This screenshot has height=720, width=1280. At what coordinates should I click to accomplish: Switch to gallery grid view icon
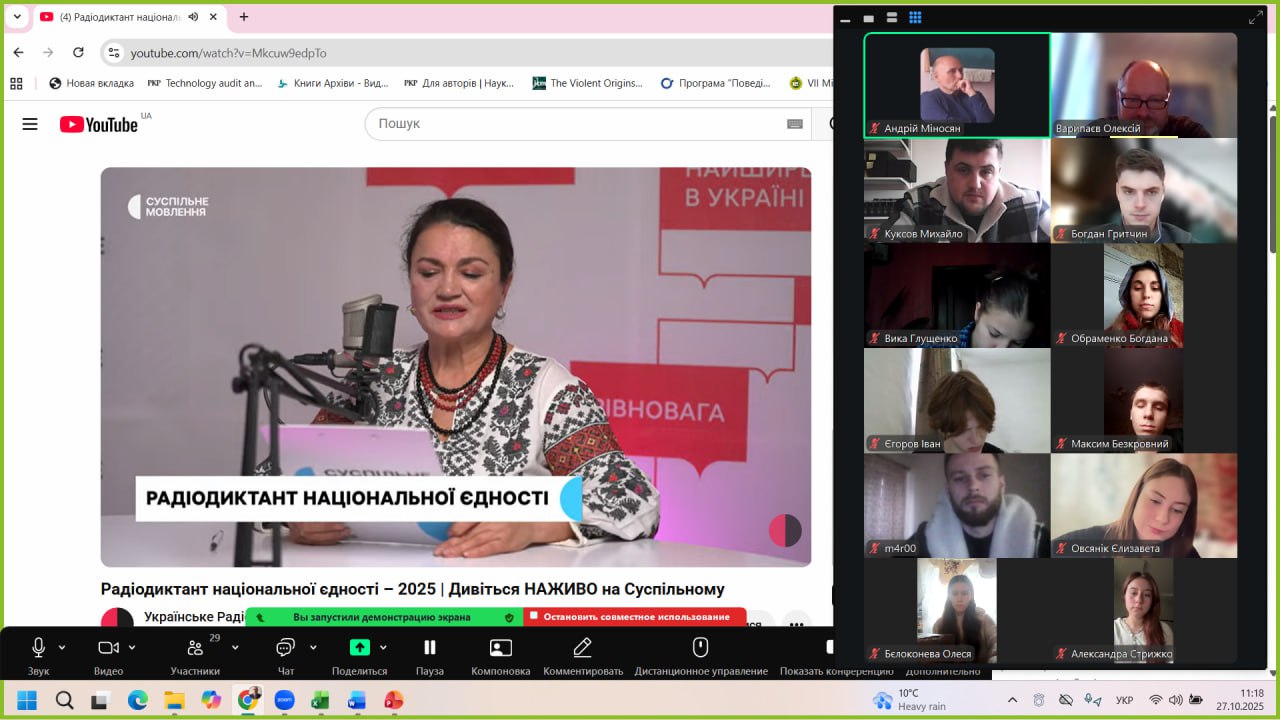coord(915,18)
